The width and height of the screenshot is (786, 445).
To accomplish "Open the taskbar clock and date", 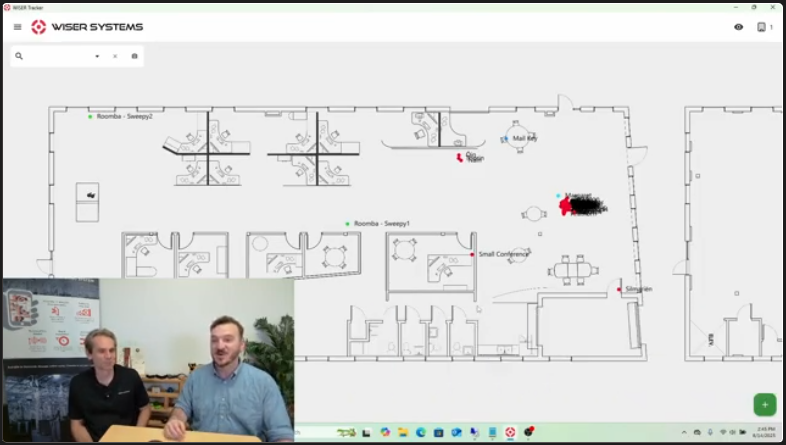I will [764, 432].
